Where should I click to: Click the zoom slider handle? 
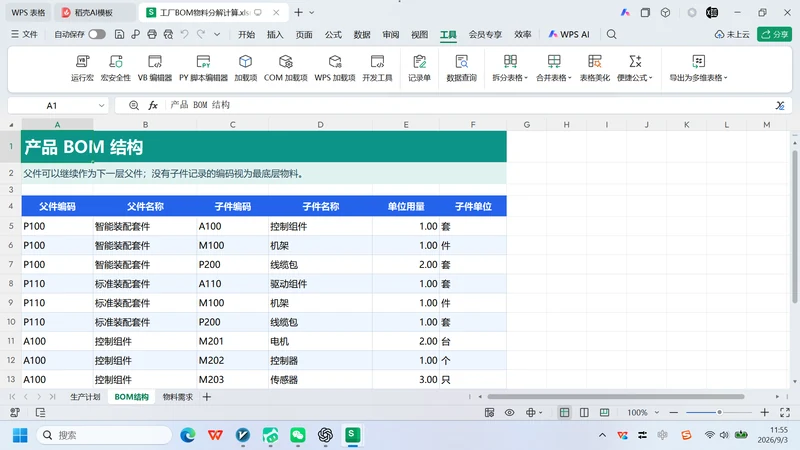pos(719,412)
